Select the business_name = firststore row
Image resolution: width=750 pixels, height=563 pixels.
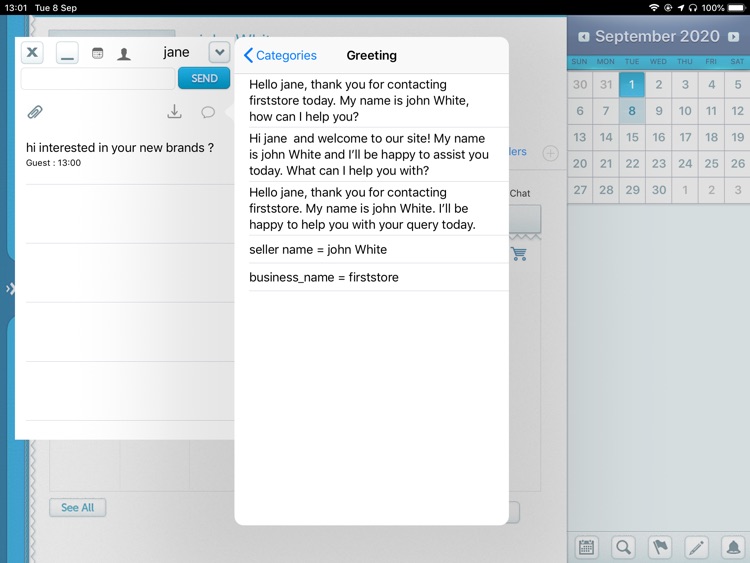click(372, 277)
